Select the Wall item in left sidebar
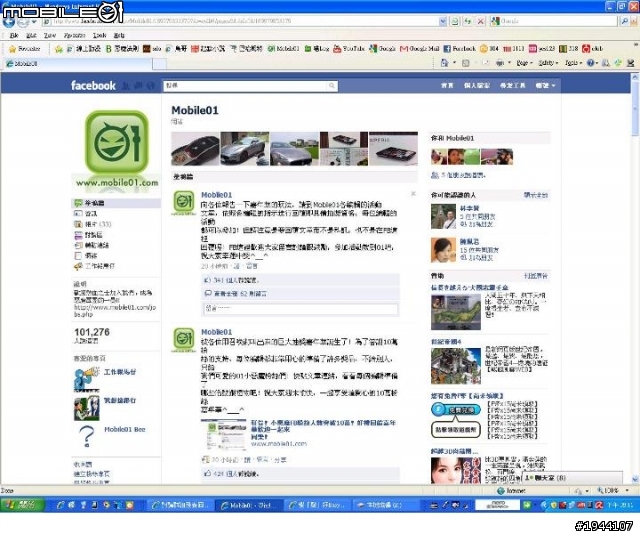Viewport: 640px width, 534px height. tap(117, 203)
